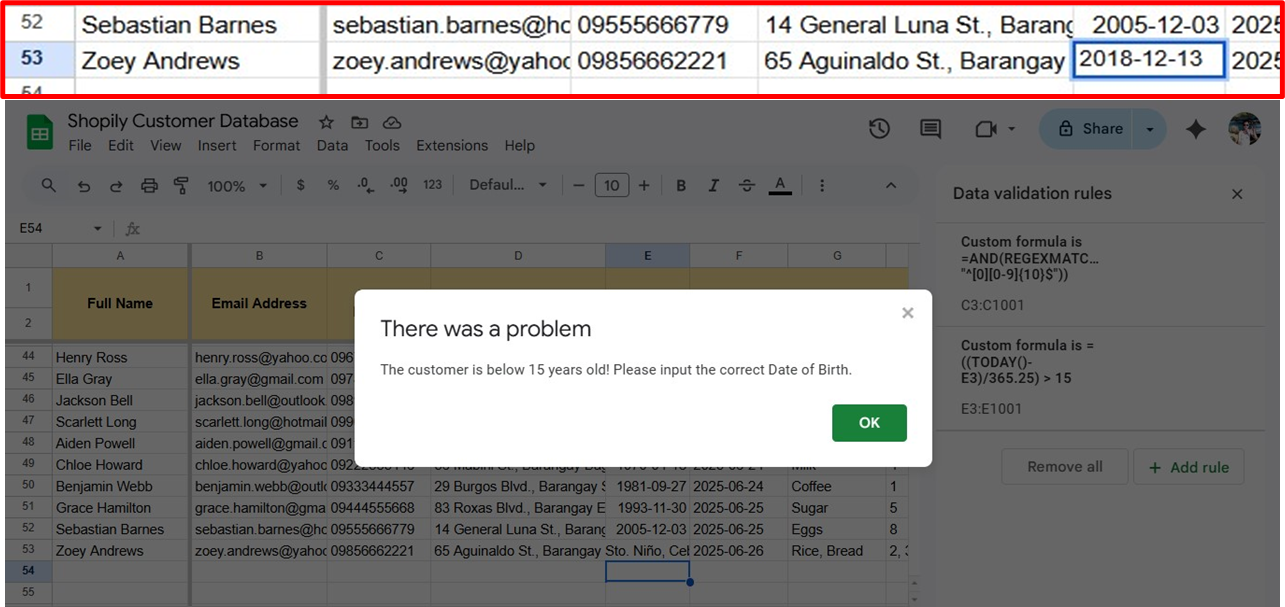Click Increase decimal places icon

coord(399,185)
